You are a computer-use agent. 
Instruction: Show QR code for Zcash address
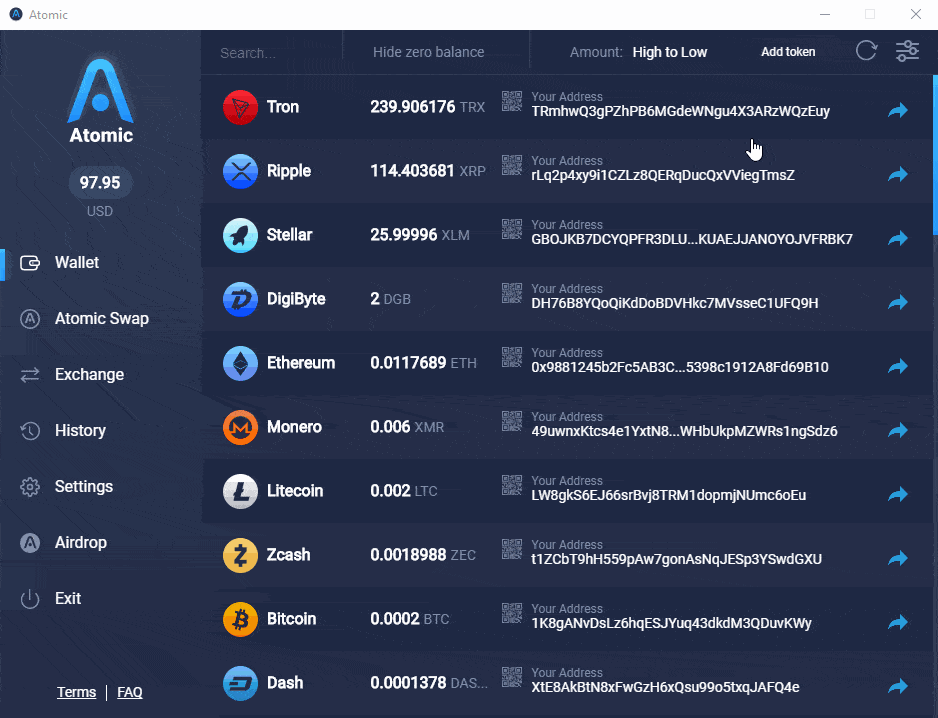coord(511,549)
